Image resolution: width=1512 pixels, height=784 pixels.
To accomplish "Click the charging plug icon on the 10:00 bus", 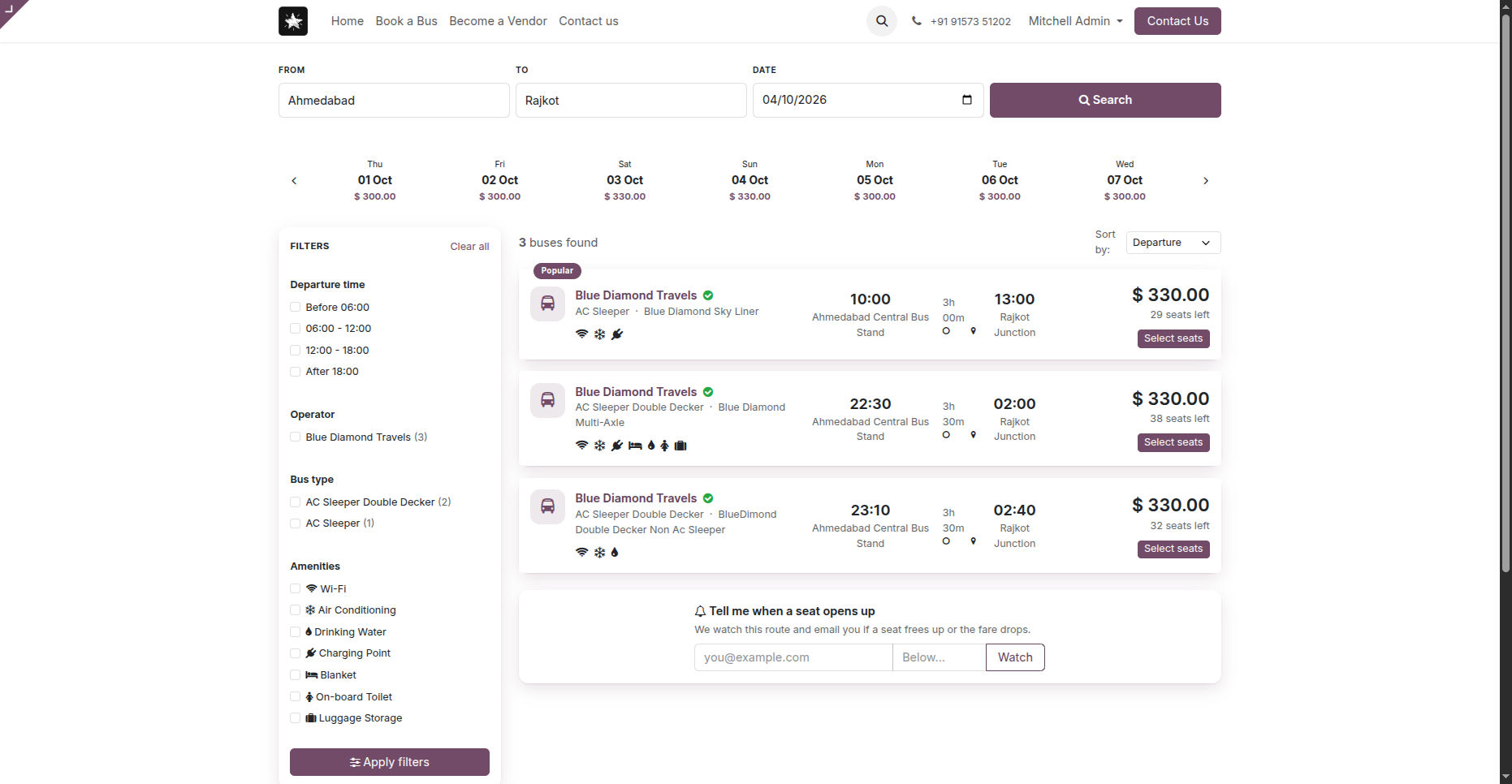I will click(x=617, y=334).
